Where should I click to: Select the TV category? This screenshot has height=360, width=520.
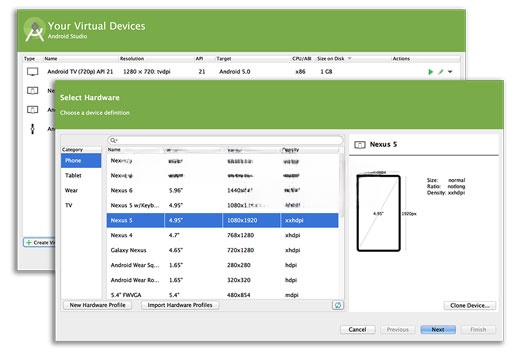coord(81,205)
